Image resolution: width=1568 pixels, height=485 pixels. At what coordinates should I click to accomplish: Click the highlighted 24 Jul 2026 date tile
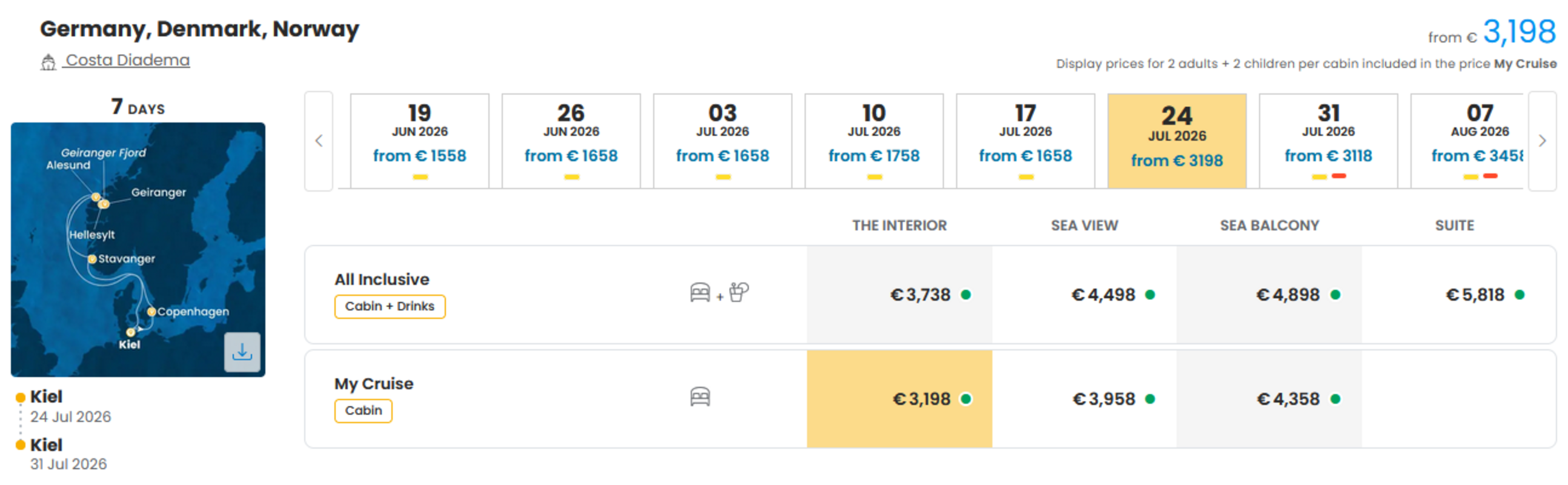pos(1177,141)
